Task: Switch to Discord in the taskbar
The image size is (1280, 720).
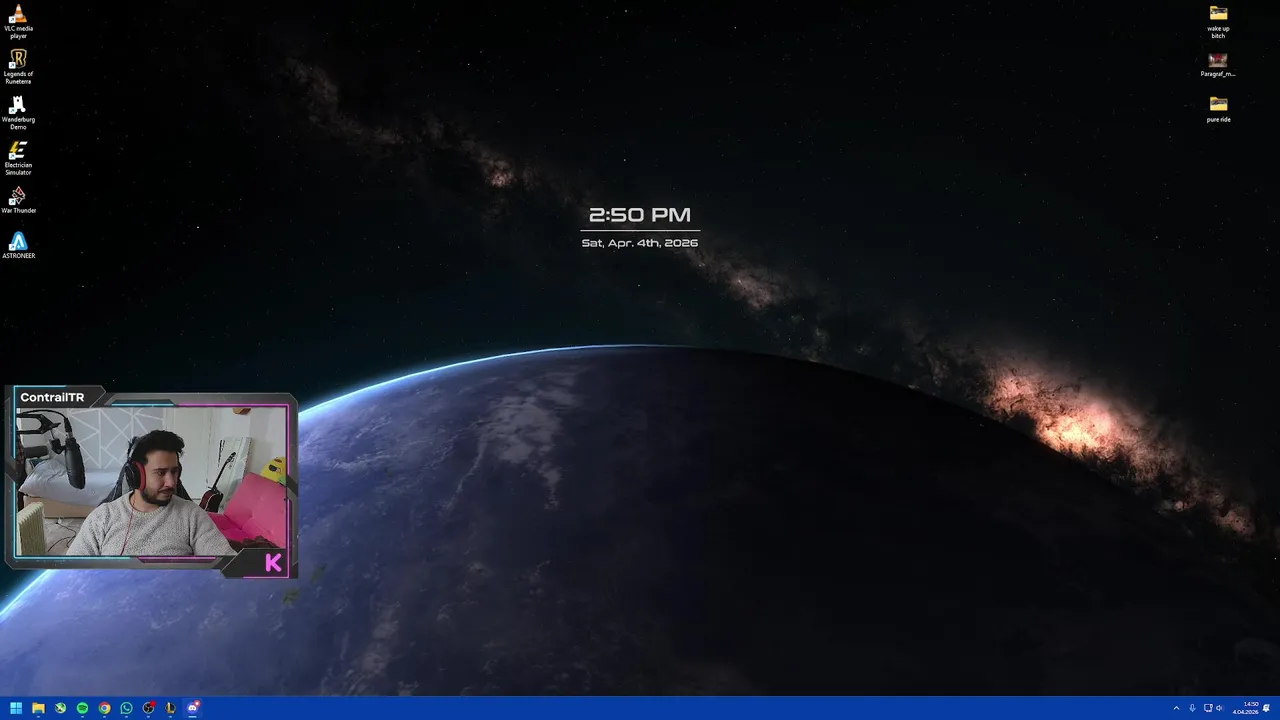Action: pyautogui.click(x=193, y=708)
